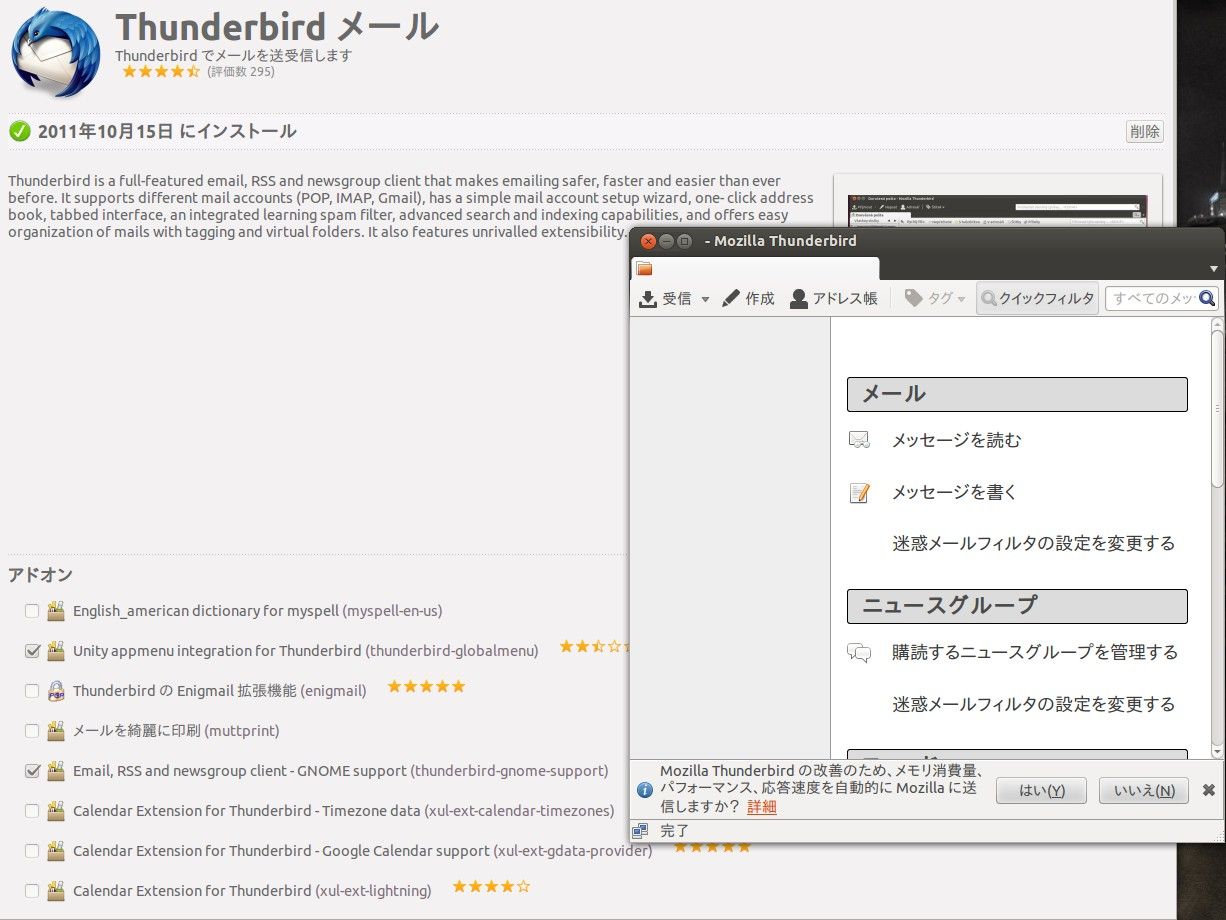
Task: Click the package icon beside Timezone data addon
Action: 56,810
